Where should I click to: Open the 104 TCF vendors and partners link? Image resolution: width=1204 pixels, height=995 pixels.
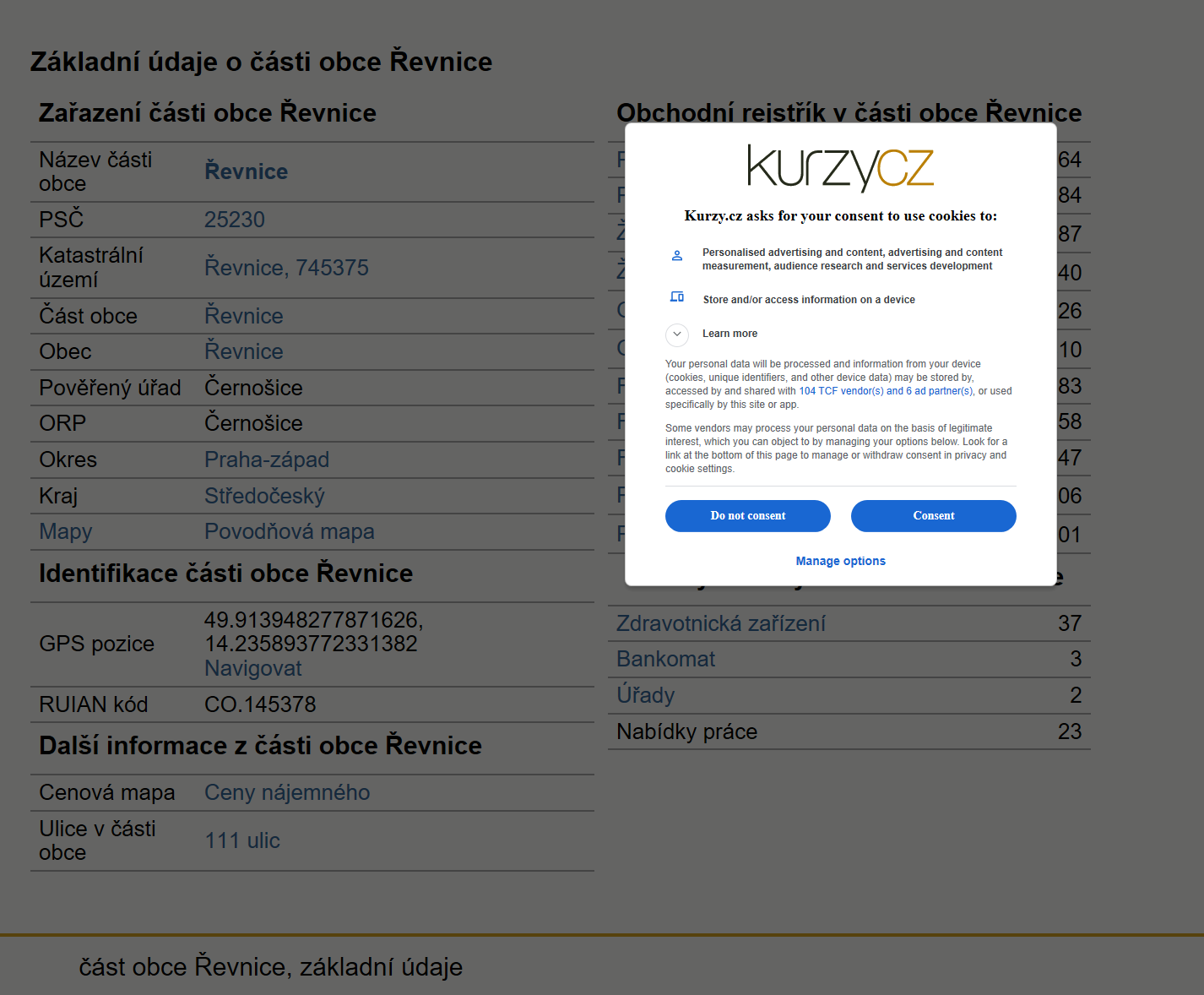click(x=886, y=391)
